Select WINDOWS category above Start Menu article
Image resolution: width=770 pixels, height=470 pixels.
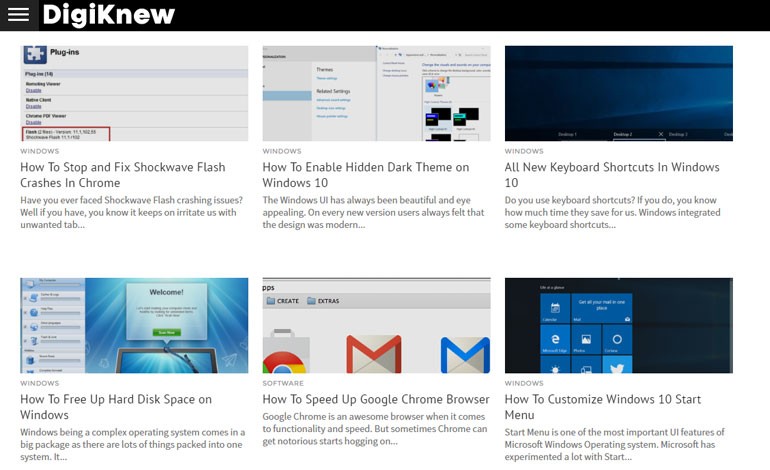click(x=524, y=383)
